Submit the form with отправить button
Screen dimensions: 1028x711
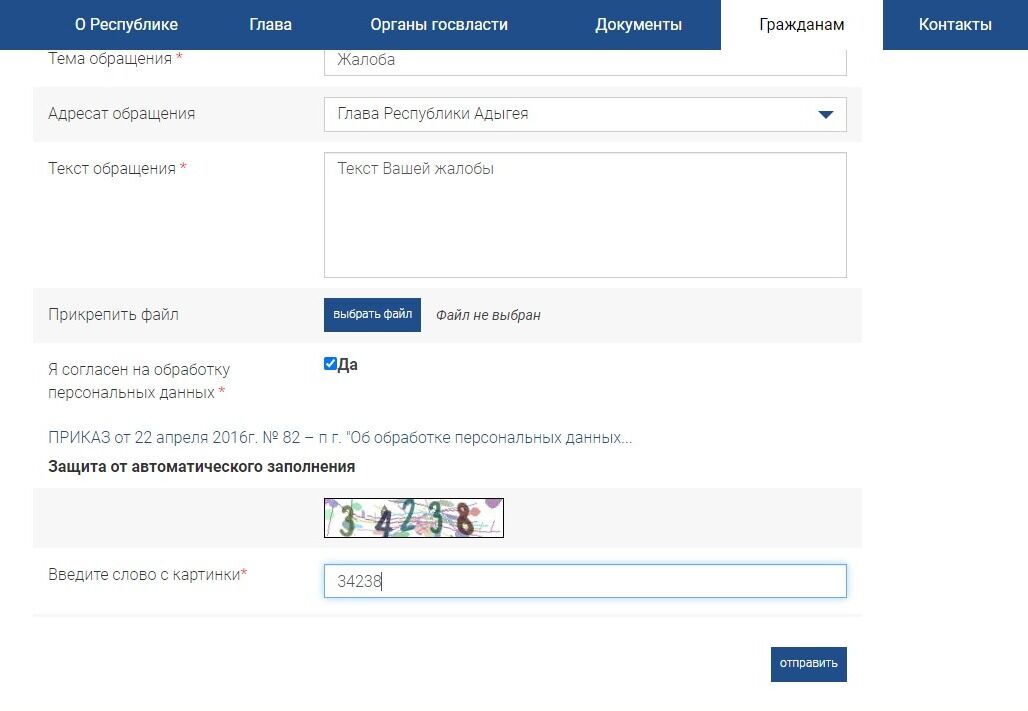click(x=808, y=664)
